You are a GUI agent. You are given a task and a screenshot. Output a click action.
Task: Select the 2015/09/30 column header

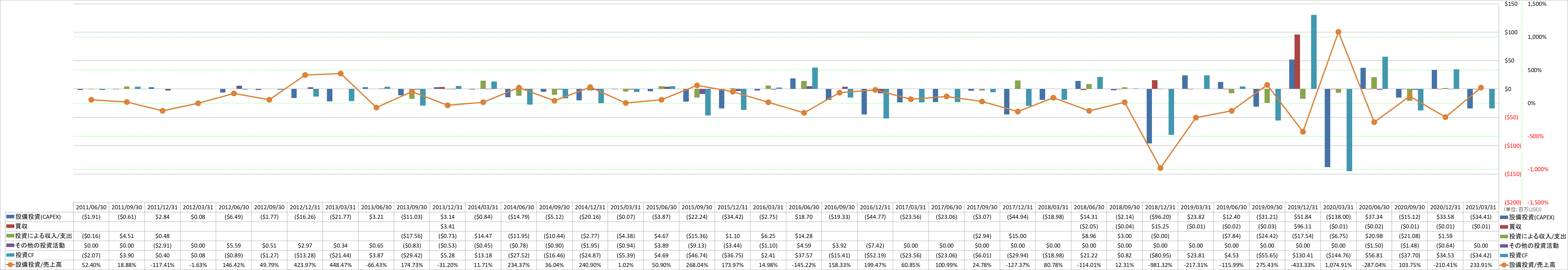(697, 207)
